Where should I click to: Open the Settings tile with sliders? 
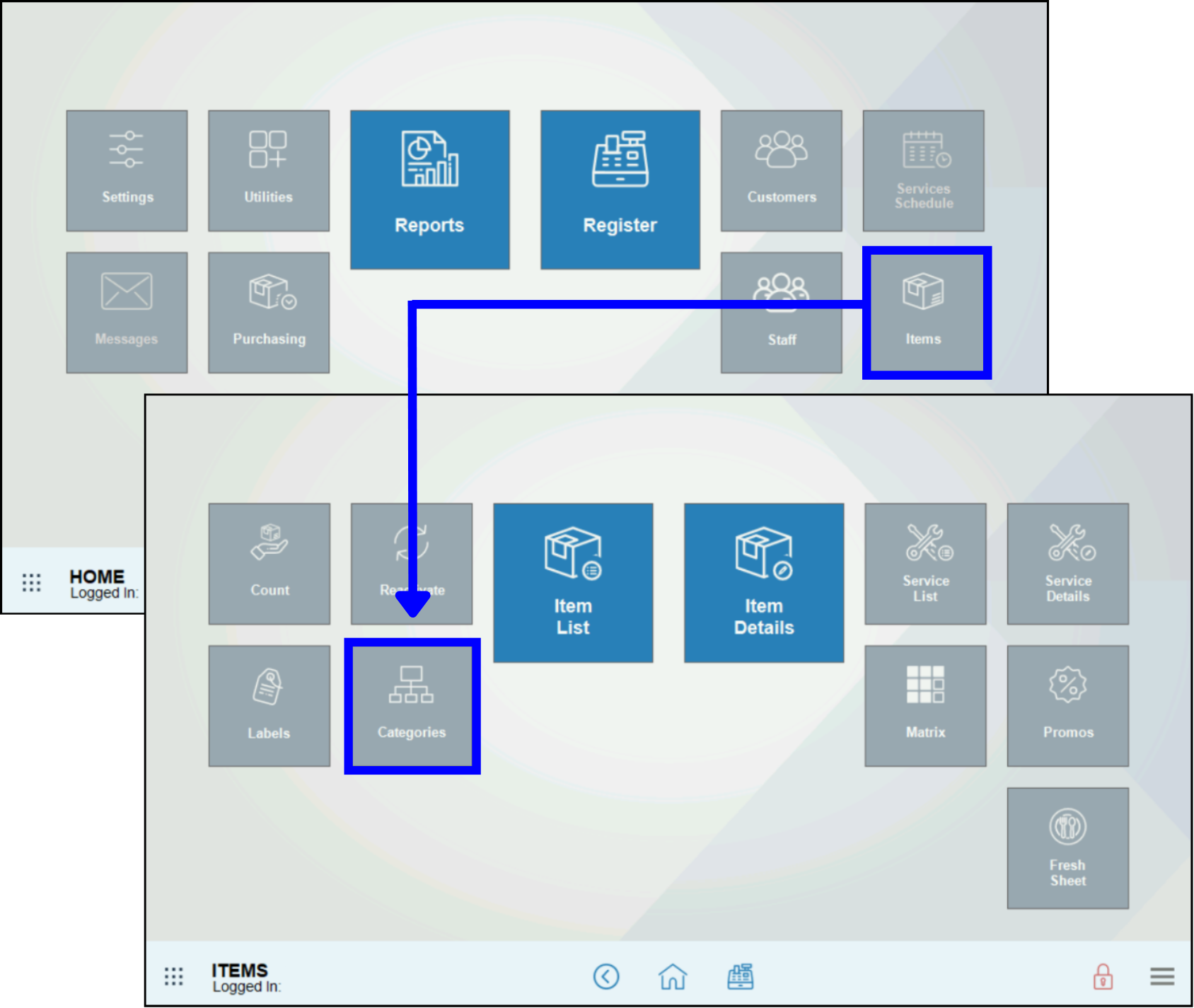click(x=127, y=170)
